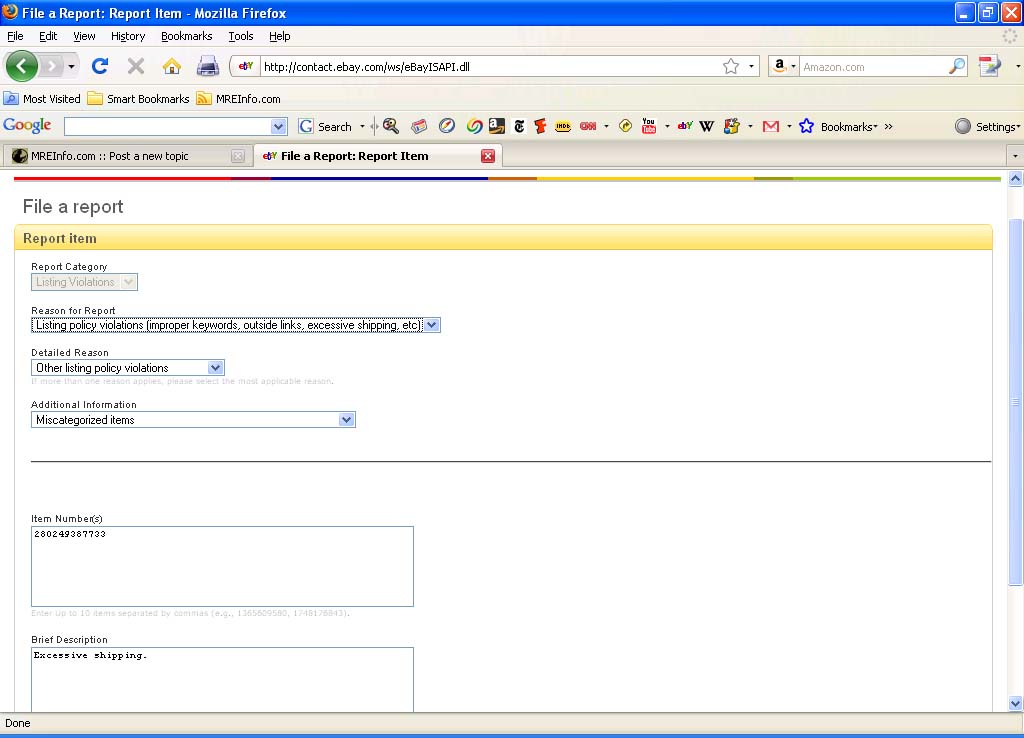The width and height of the screenshot is (1024, 738).
Task: Go to the Home page icon
Action: (x=172, y=66)
